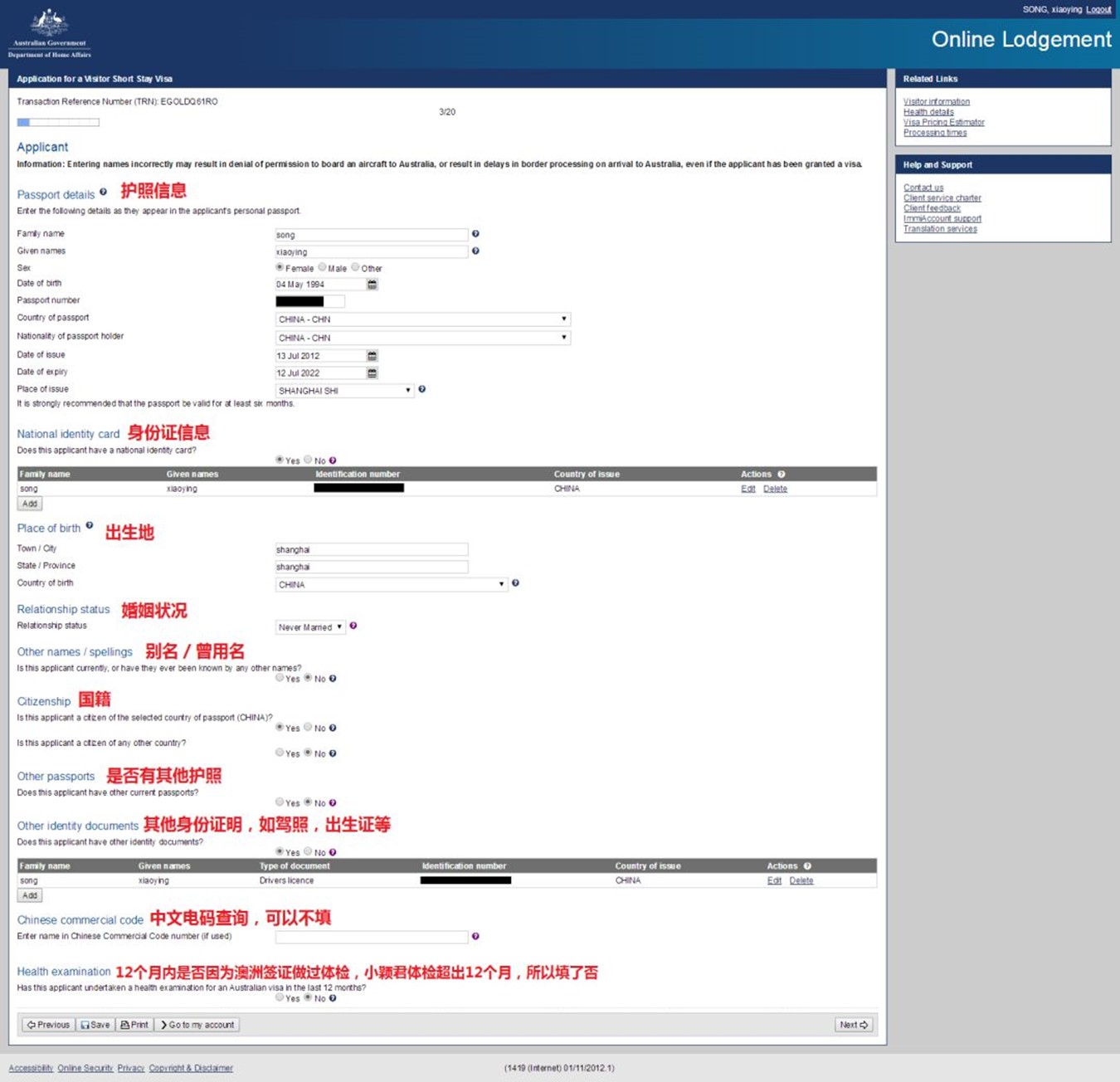Viewport: 1120px width, 1082px height.
Task: Click help icon for other identity documents question
Action: pyautogui.click(x=333, y=852)
